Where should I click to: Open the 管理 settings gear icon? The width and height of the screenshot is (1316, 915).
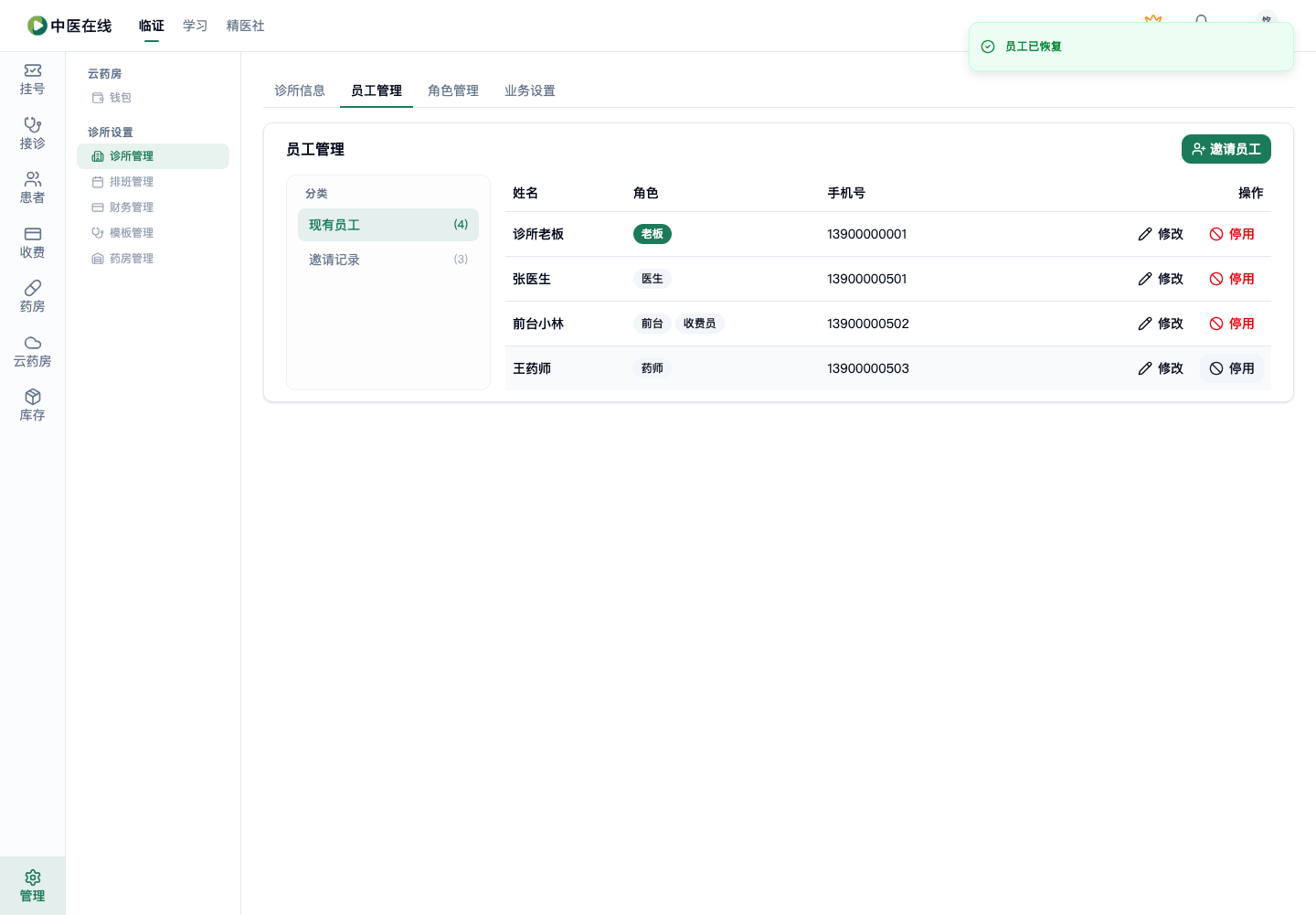click(33, 886)
